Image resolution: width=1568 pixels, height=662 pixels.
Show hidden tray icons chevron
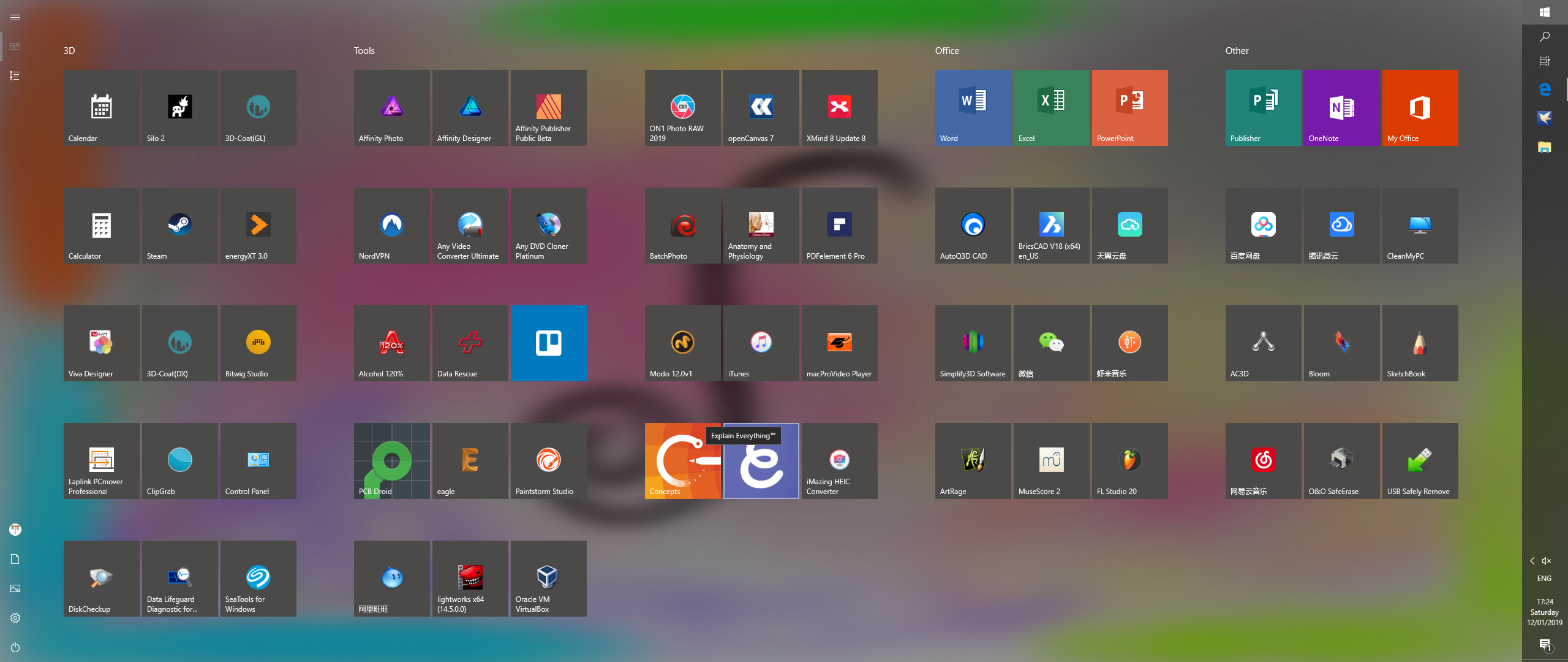1532,561
